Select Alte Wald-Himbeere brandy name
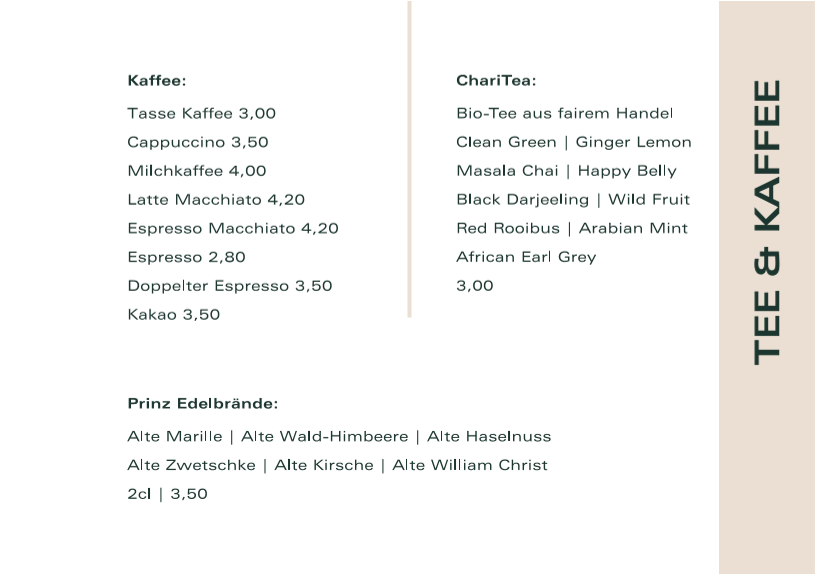816x574 pixels. point(324,436)
